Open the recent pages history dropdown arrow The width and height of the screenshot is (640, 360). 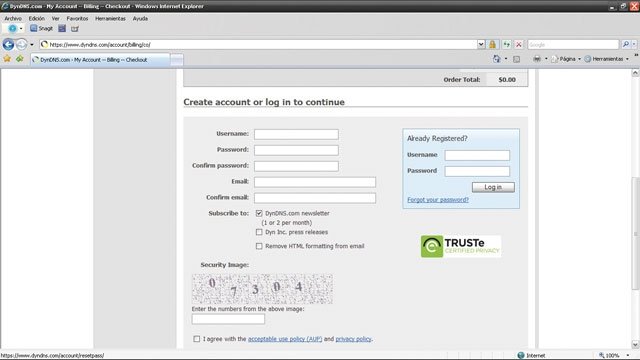coord(32,44)
